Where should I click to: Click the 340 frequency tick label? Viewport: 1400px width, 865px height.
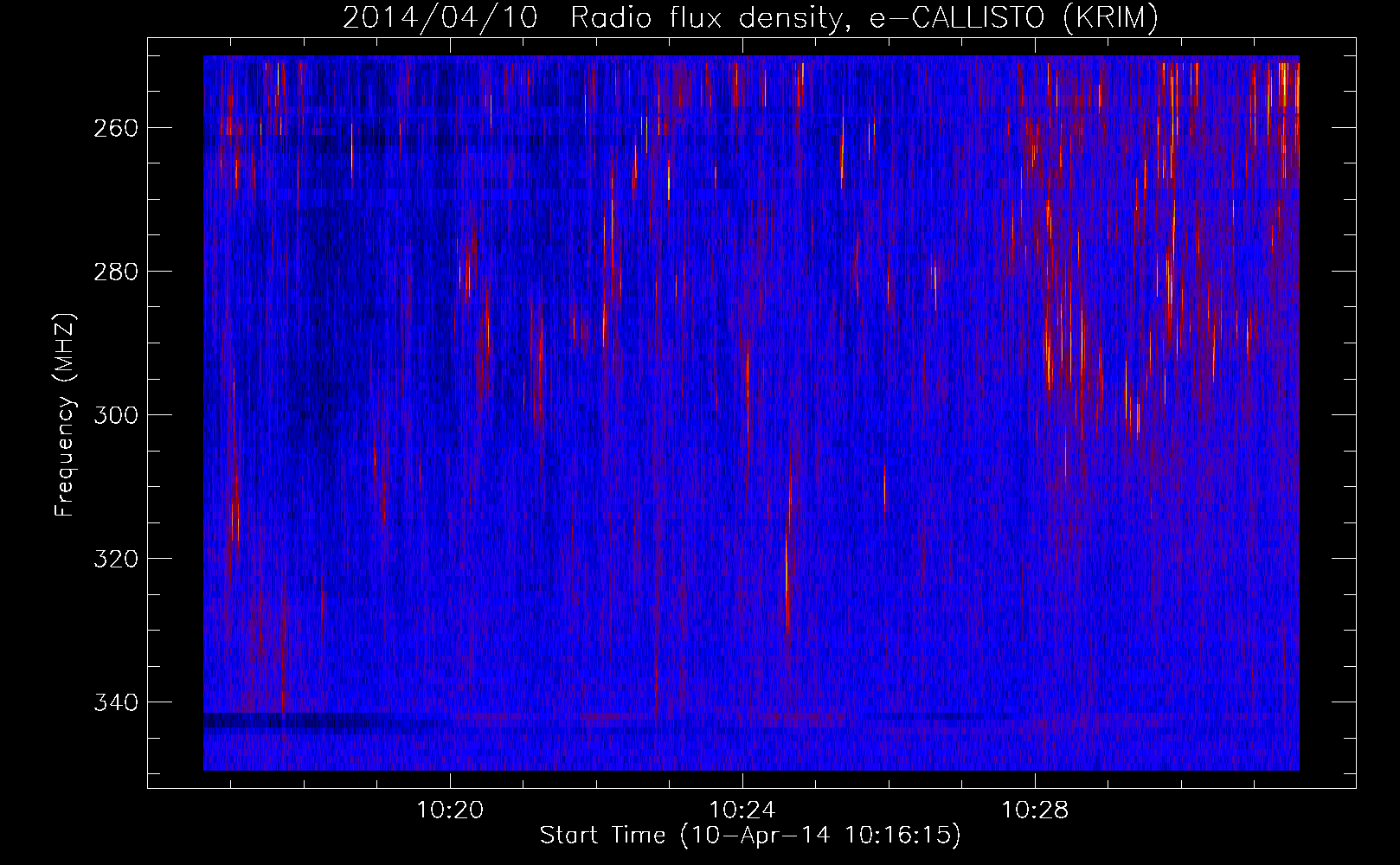click(114, 702)
